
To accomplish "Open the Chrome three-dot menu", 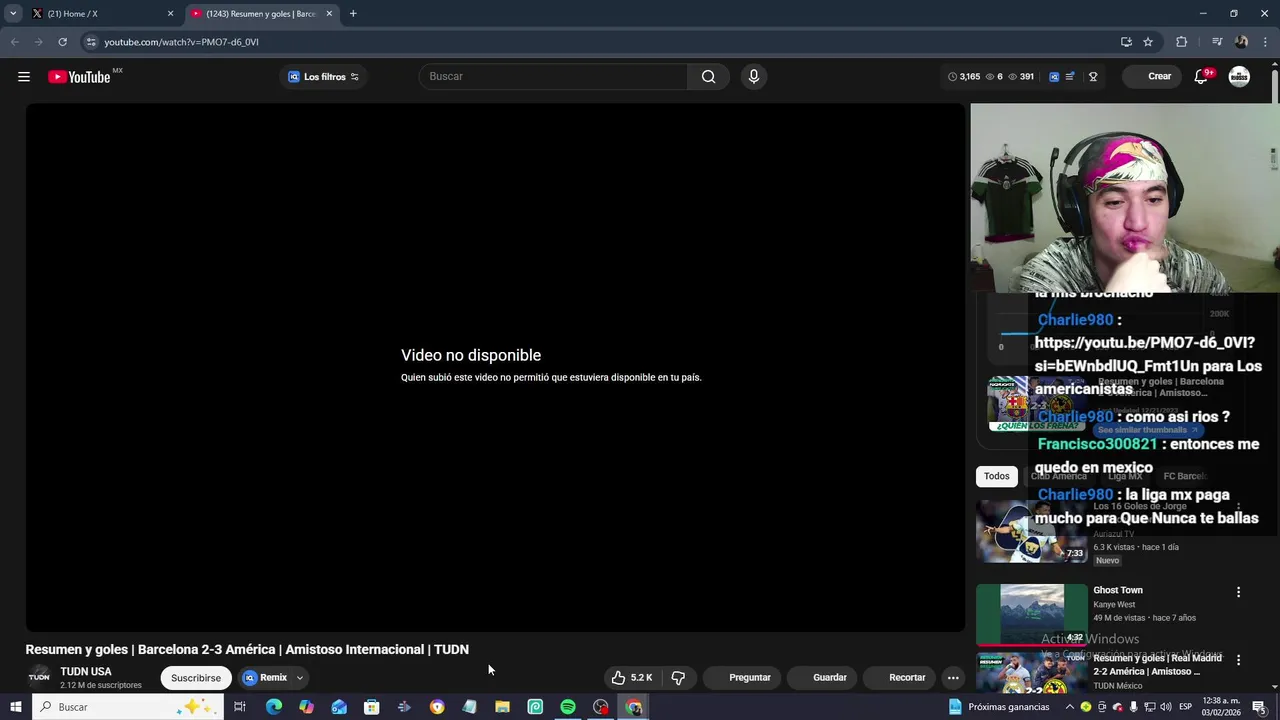I will click(1266, 42).
